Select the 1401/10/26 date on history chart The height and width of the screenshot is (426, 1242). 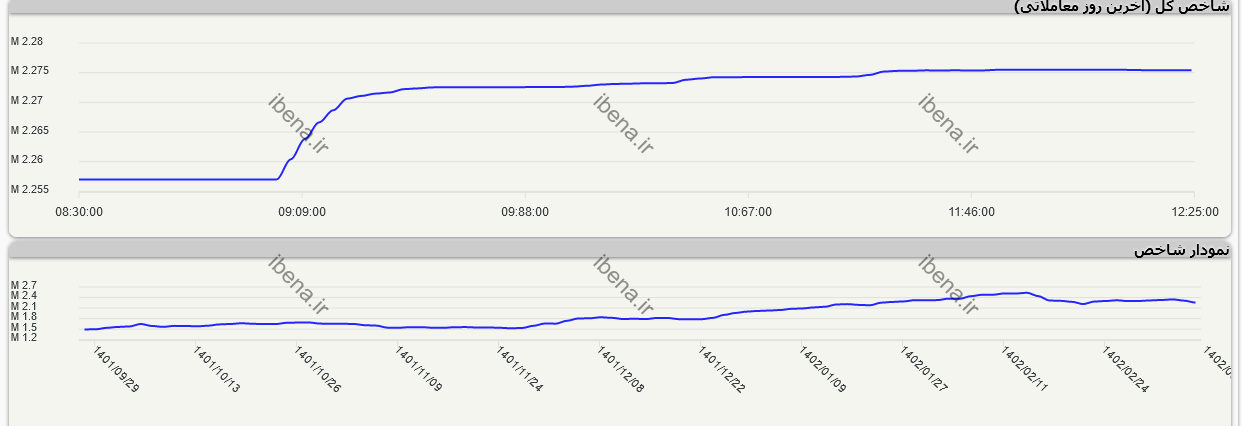[x=317, y=369]
